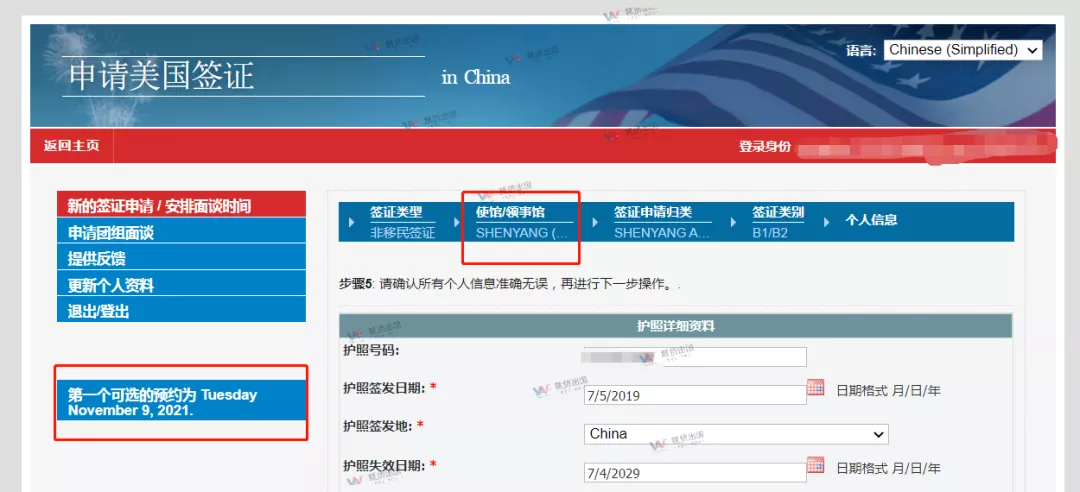The image size is (1080, 492).
Task: Click the 护照失效日期 label
Action: click(x=385, y=464)
